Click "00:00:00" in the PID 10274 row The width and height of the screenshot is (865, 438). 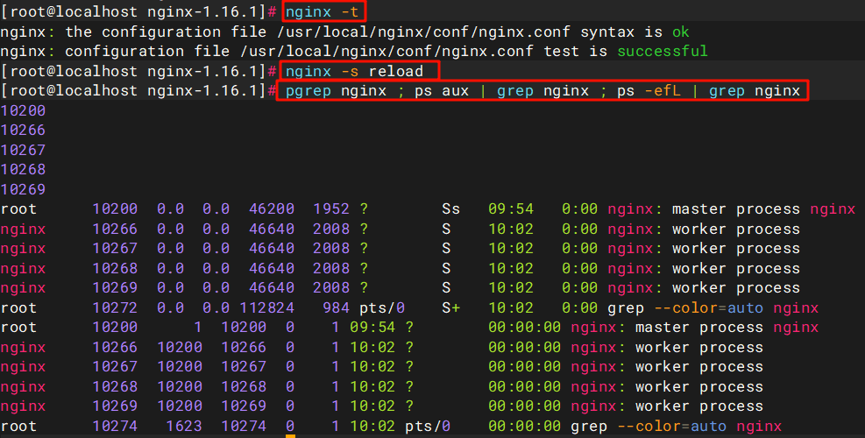[524, 426]
